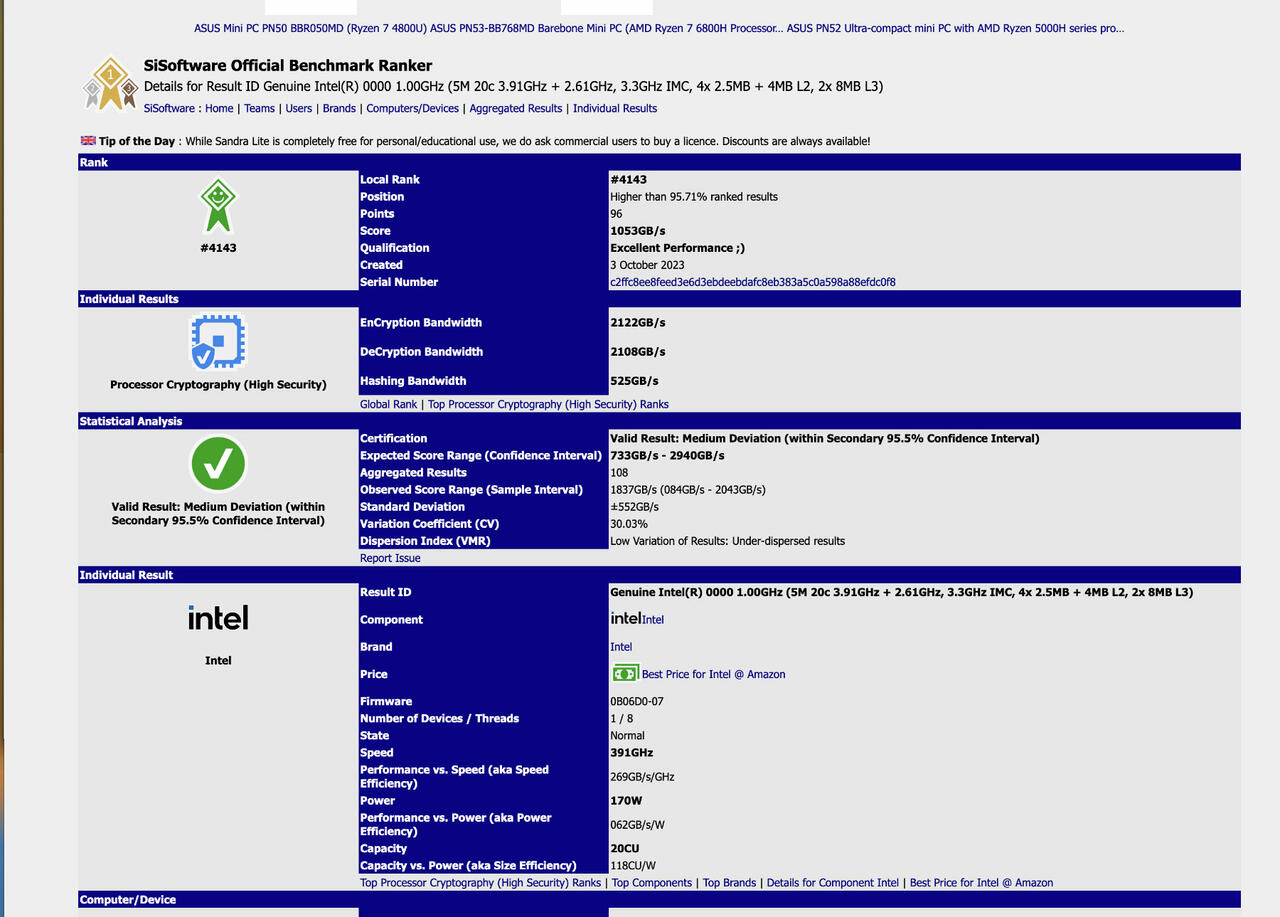Click the Intel Brand link
Image resolution: width=1280 pixels, height=917 pixels.
pos(621,647)
